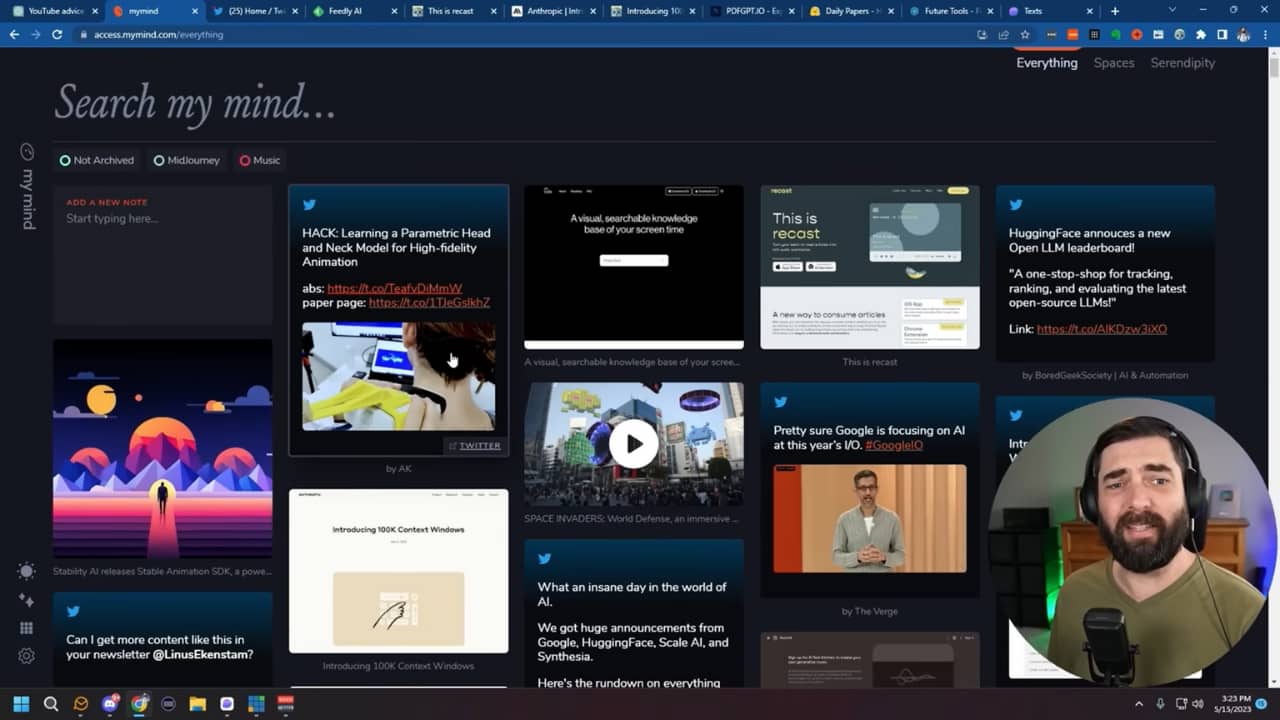Click the Chrome icon in the taskbar
Image resolution: width=1280 pixels, height=720 pixels.
coord(139,704)
